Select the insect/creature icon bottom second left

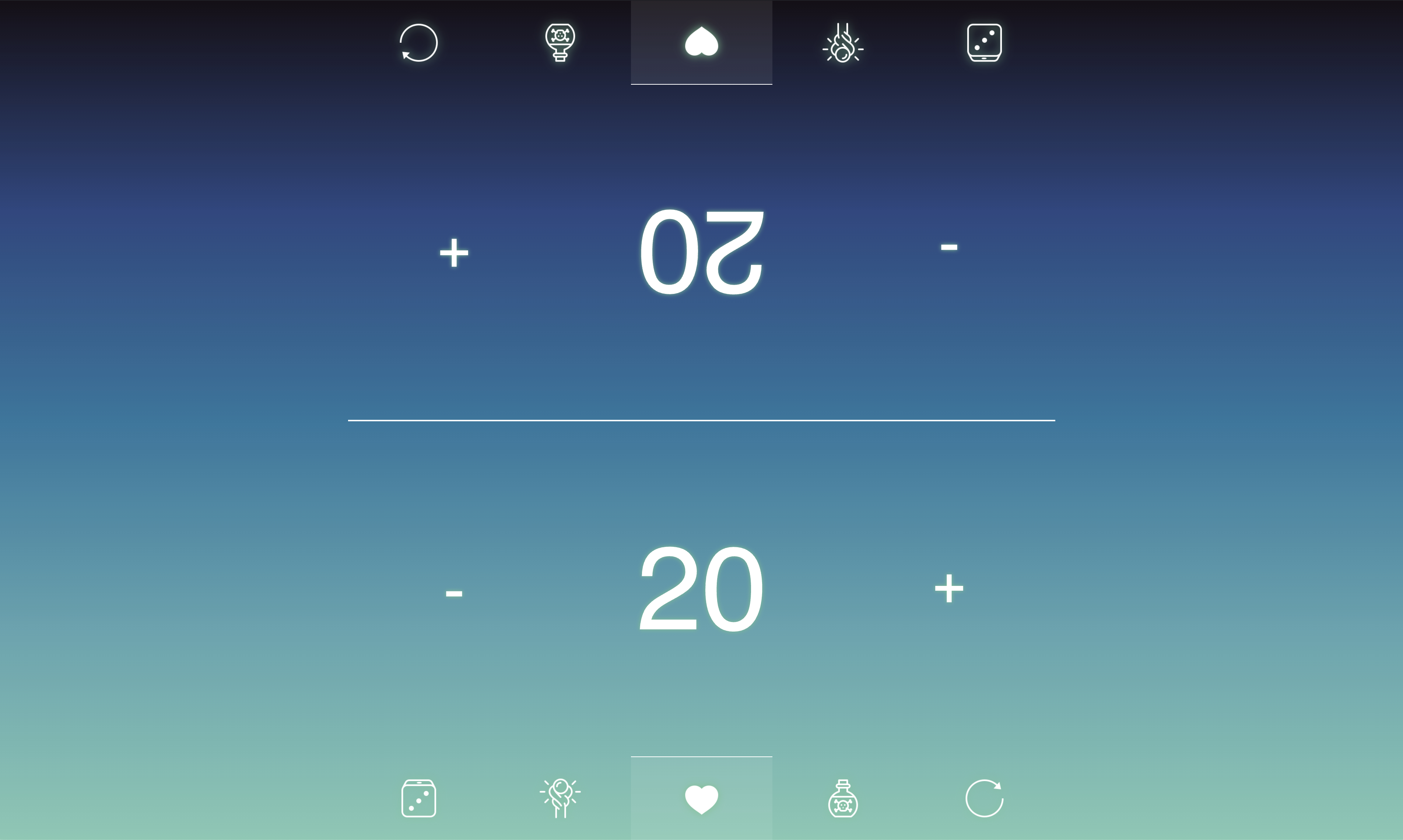[560, 798]
